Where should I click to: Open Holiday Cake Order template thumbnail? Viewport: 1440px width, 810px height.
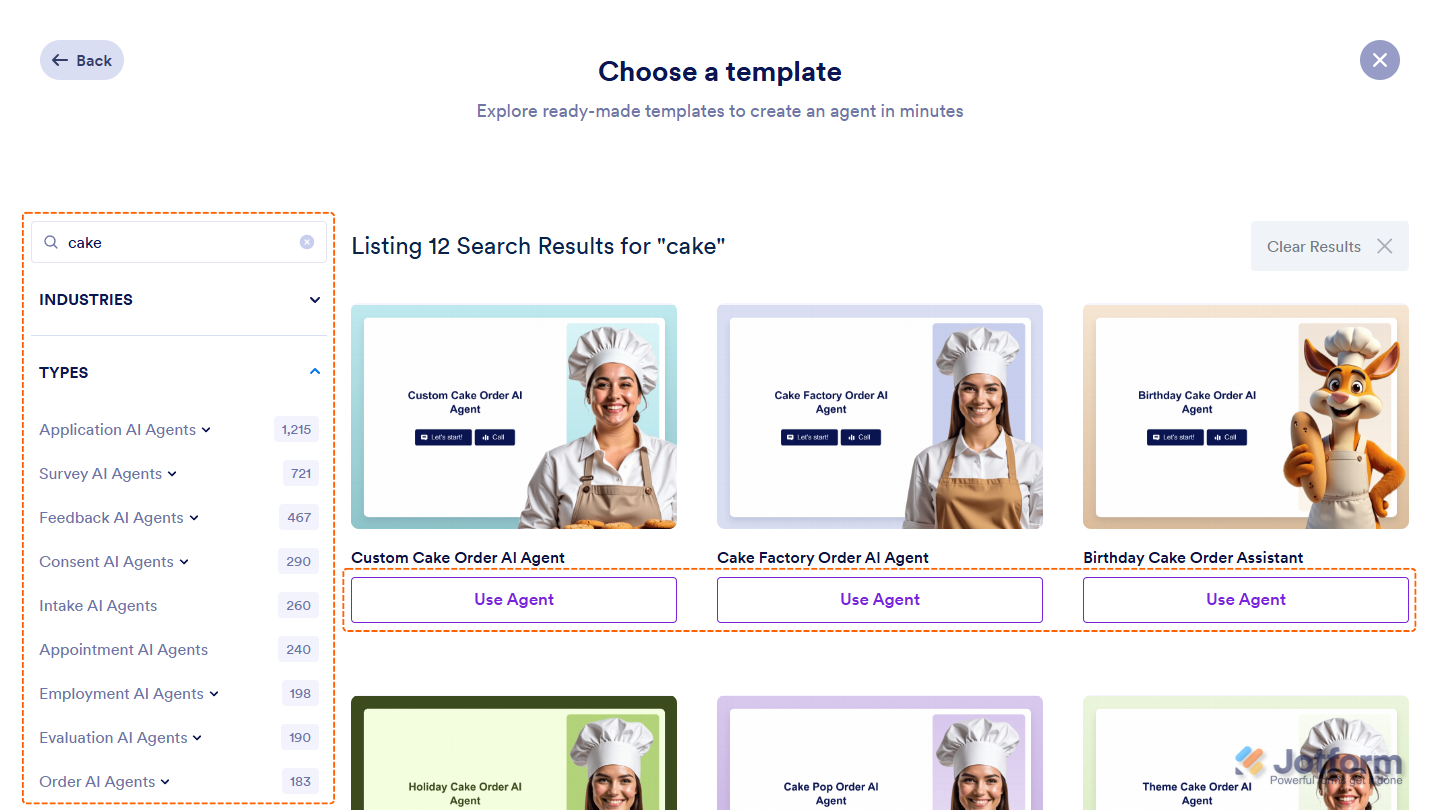(514, 753)
